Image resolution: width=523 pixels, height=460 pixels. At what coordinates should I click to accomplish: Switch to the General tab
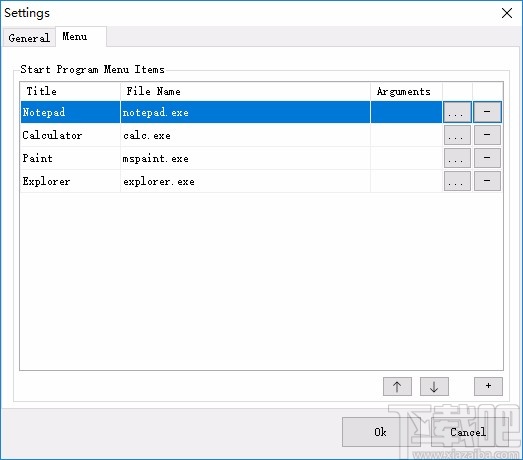point(29,38)
